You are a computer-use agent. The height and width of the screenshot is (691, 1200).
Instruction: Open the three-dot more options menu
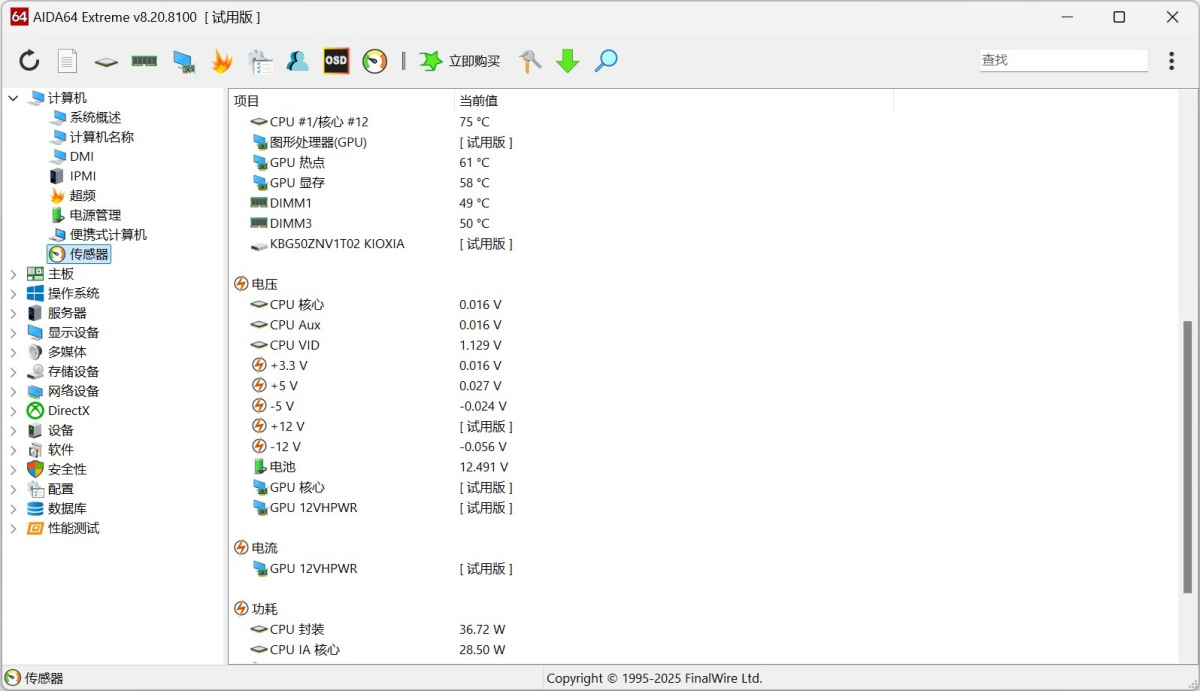[1171, 61]
